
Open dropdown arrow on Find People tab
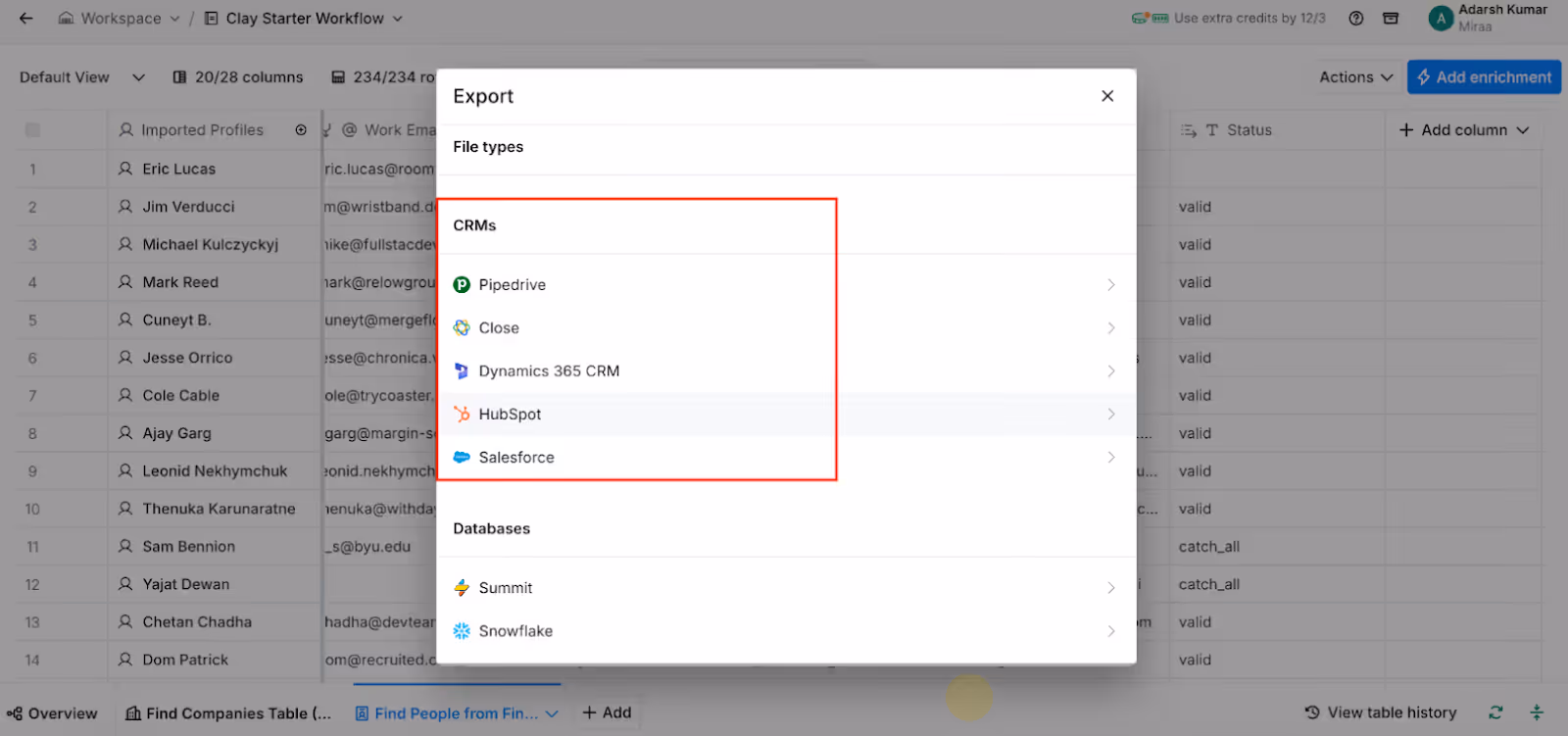click(x=552, y=713)
